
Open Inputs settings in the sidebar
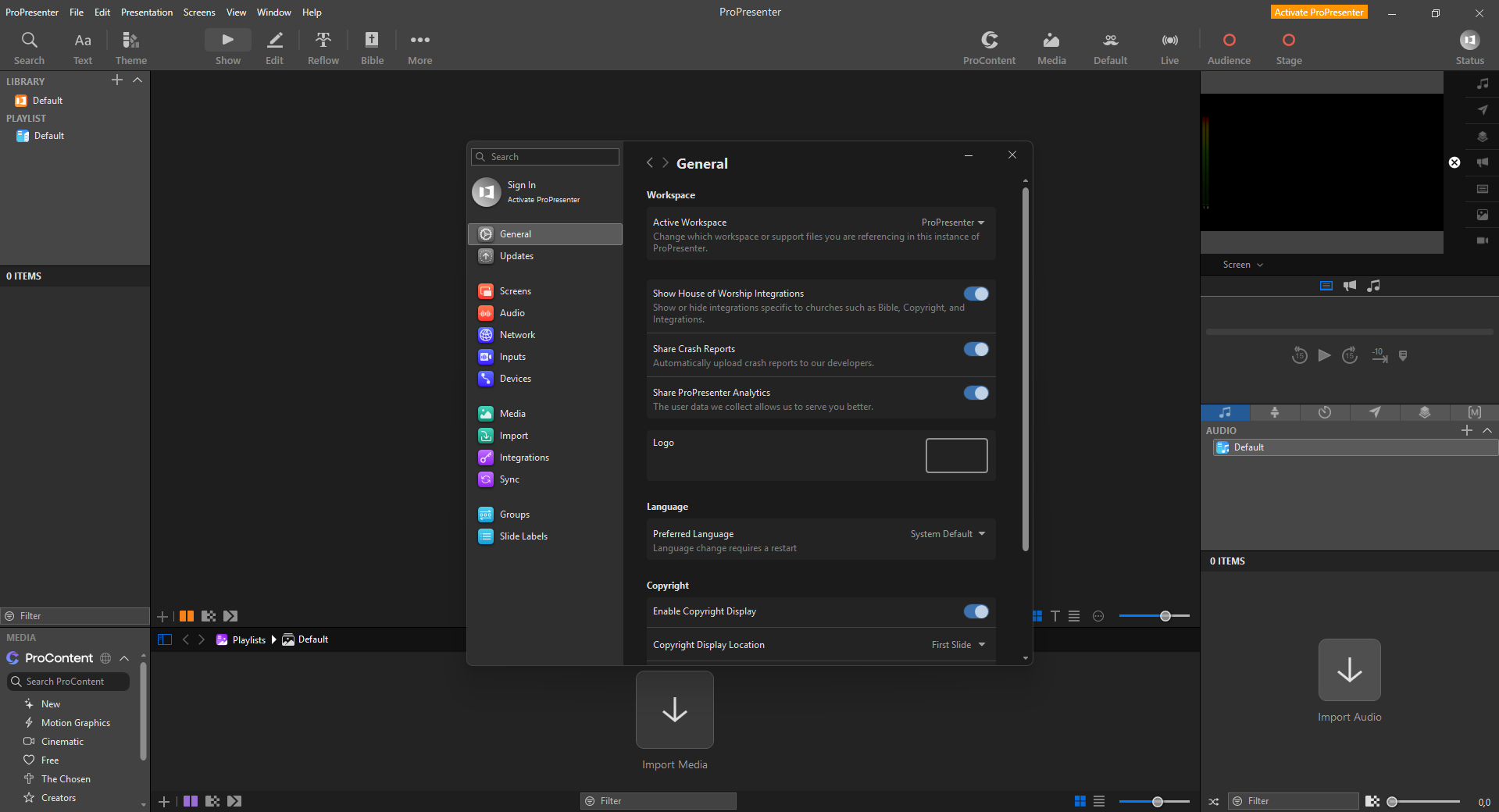click(x=545, y=357)
